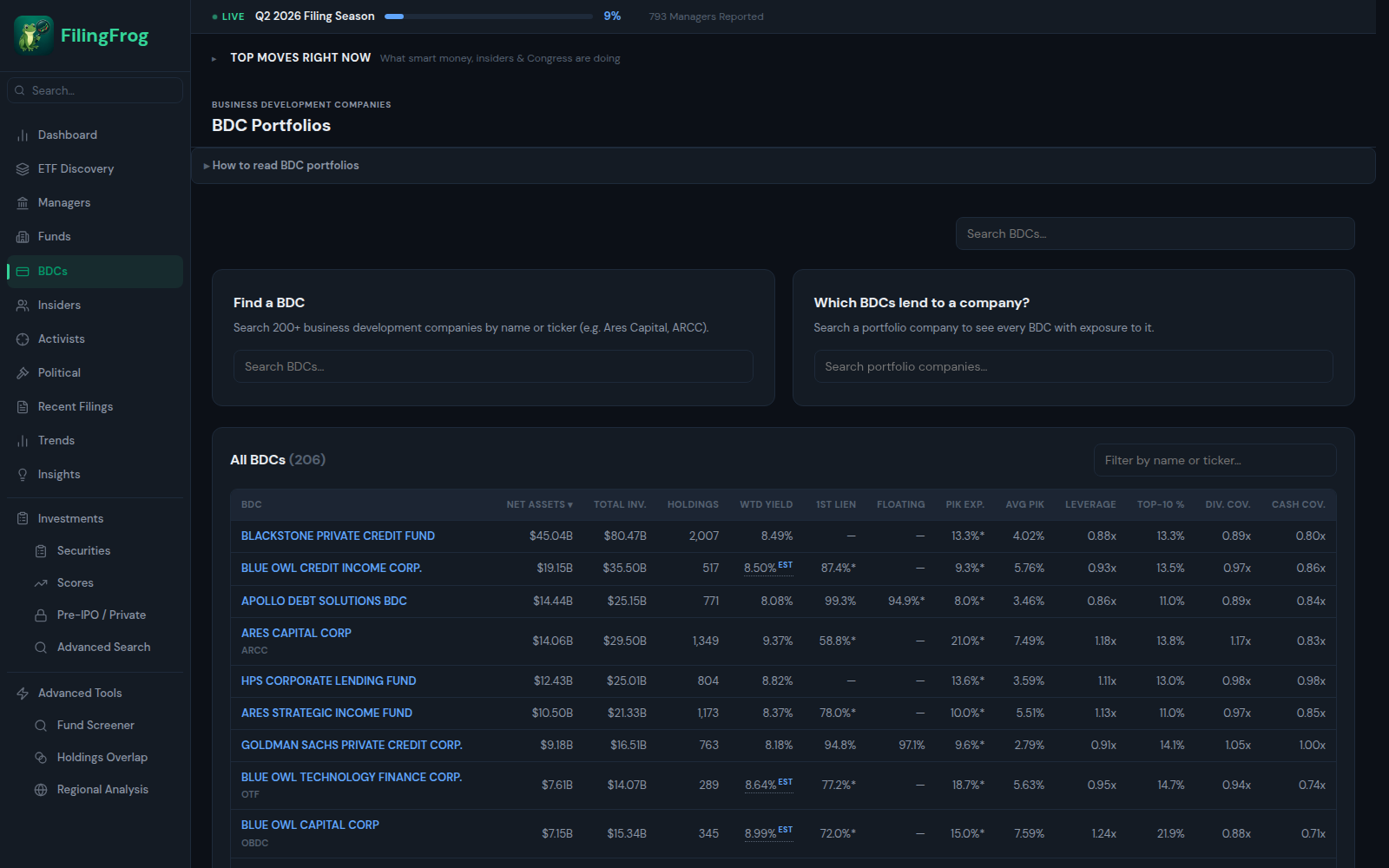Image resolution: width=1389 pixels, height=868 pixels.
Task: Click the sidebar Search field
Action: pos(95,90)
